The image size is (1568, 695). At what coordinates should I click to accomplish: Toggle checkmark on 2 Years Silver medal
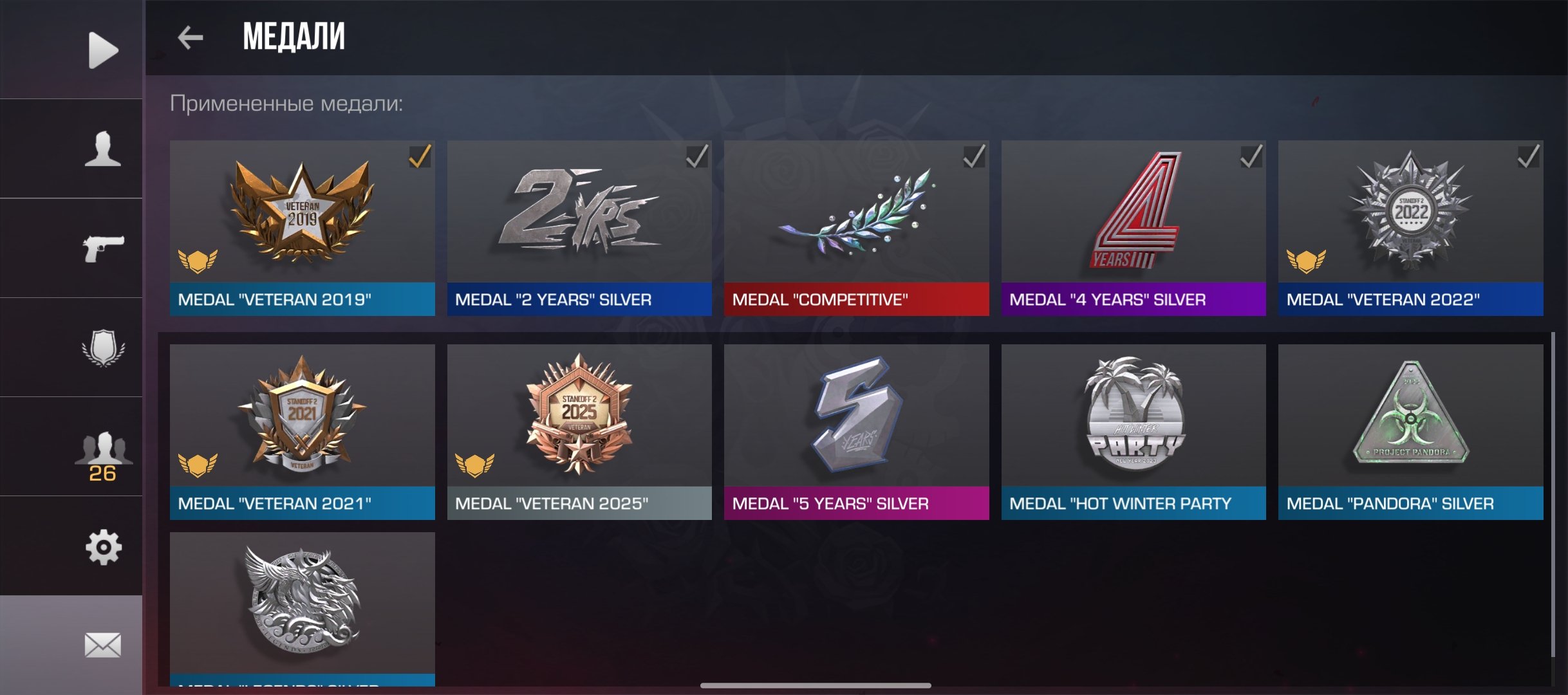click(x=697, y=156)
